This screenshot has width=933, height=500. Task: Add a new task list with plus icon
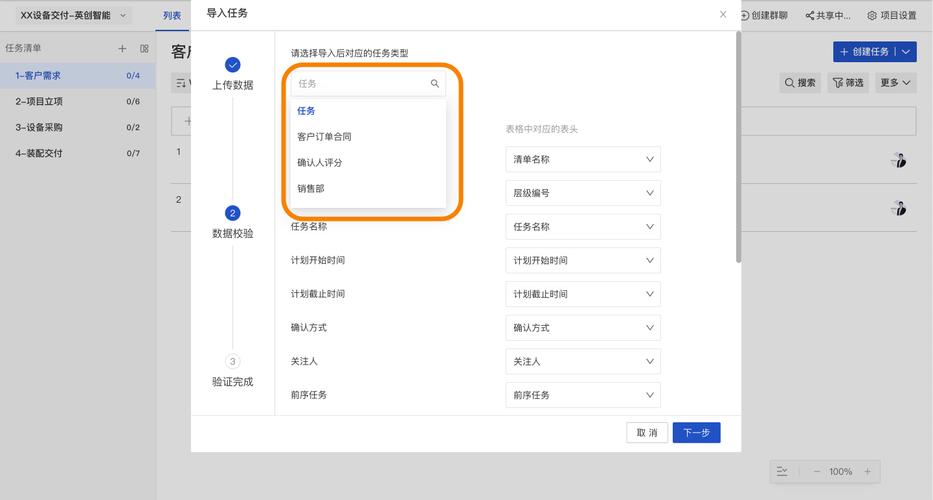[122, 49]
